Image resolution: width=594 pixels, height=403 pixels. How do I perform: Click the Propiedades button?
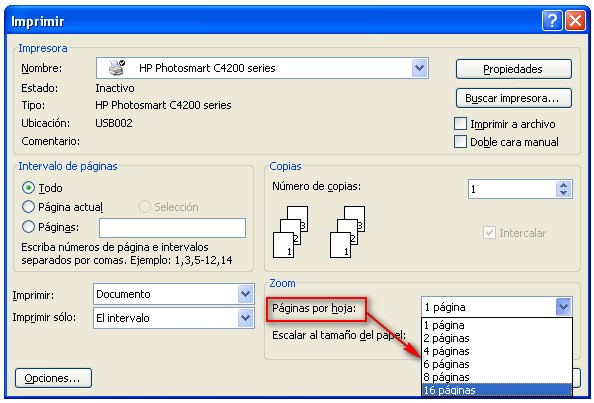514,69
